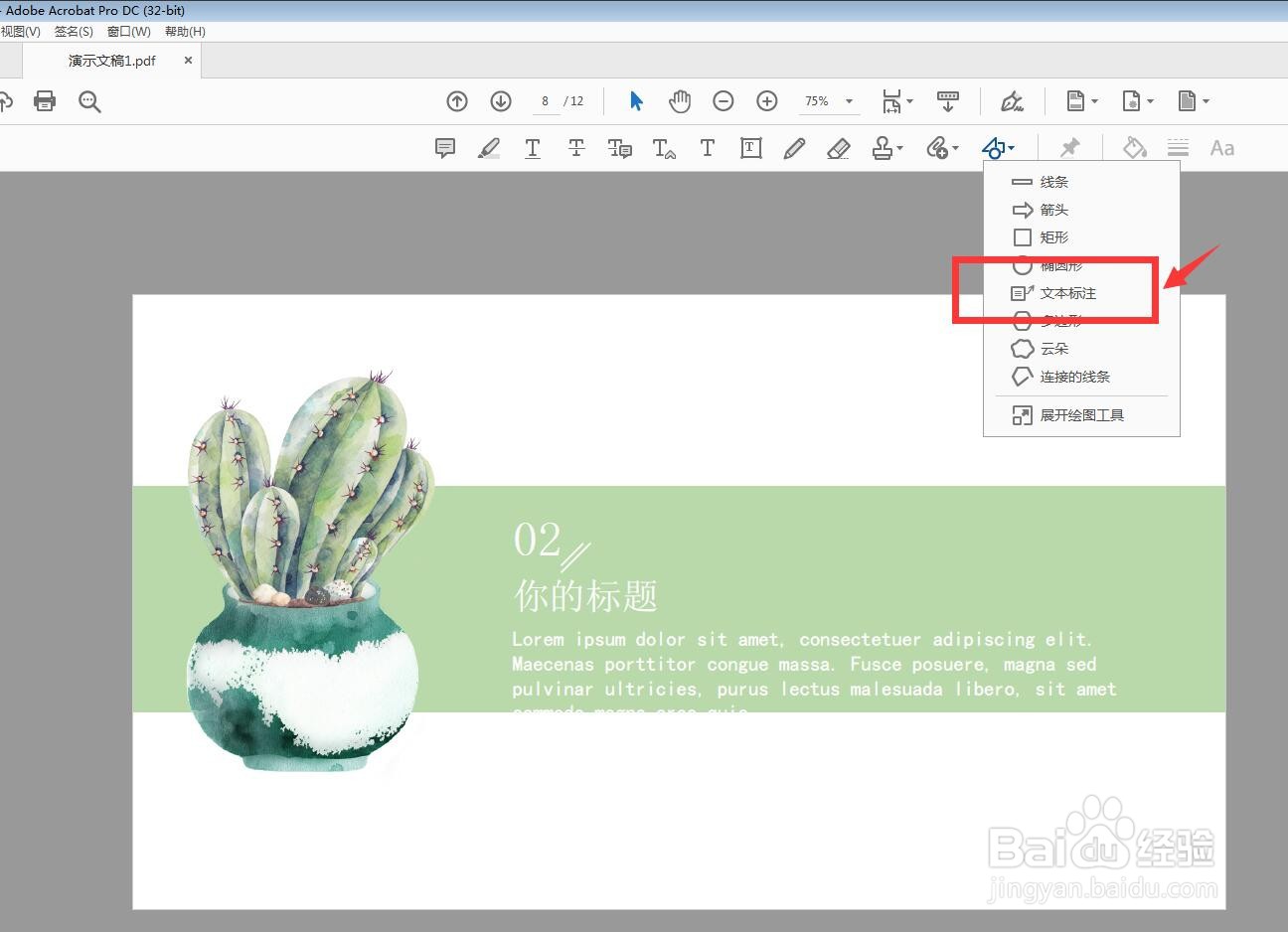The width and height of the screenshot is (1288, 932).
Task: Open the 帮助(H) menu
Action: 184,31
